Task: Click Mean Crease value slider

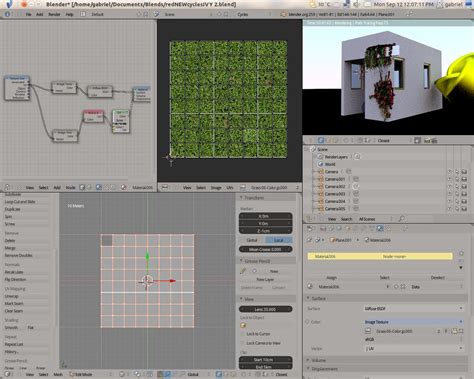Action: (x=265, y=249)
